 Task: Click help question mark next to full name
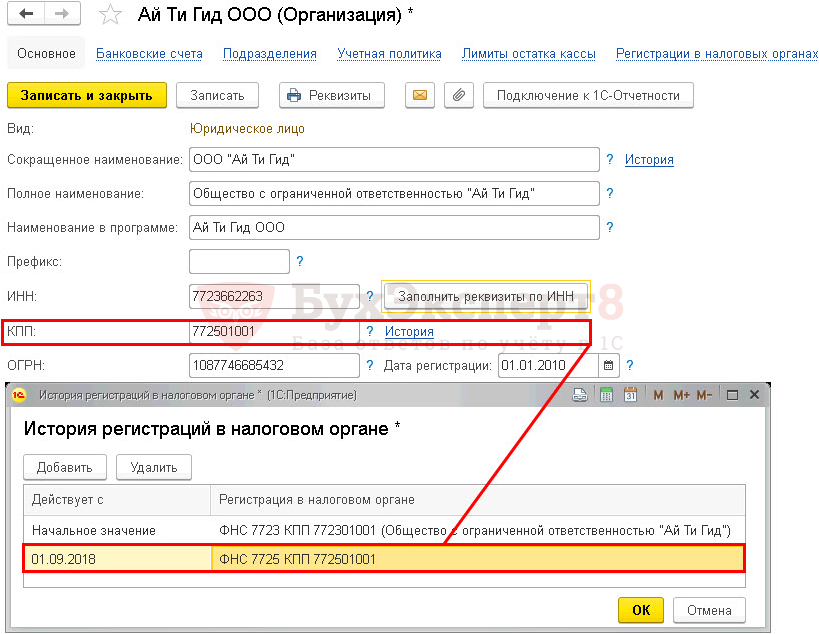click(x=610, y=193)
